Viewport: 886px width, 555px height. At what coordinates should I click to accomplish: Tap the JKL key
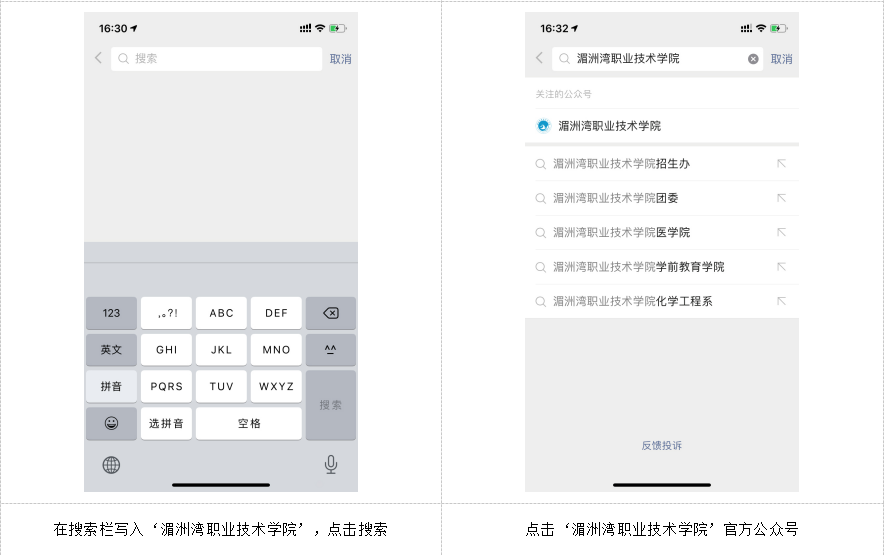[x=222, y=349]
